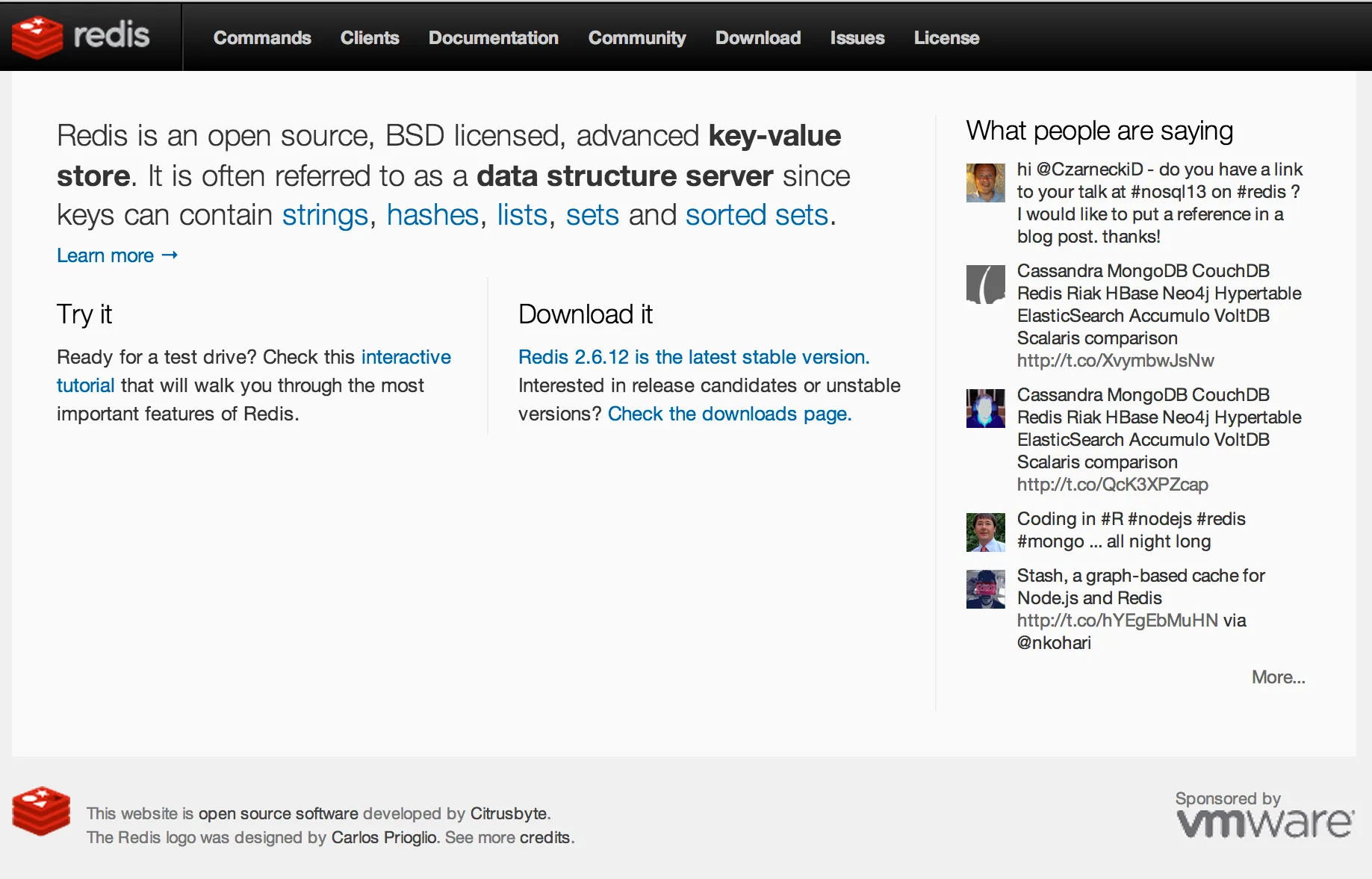View the License page
Screen dimensions: 1372x879
pyautogui.click(x=946, y=38)
